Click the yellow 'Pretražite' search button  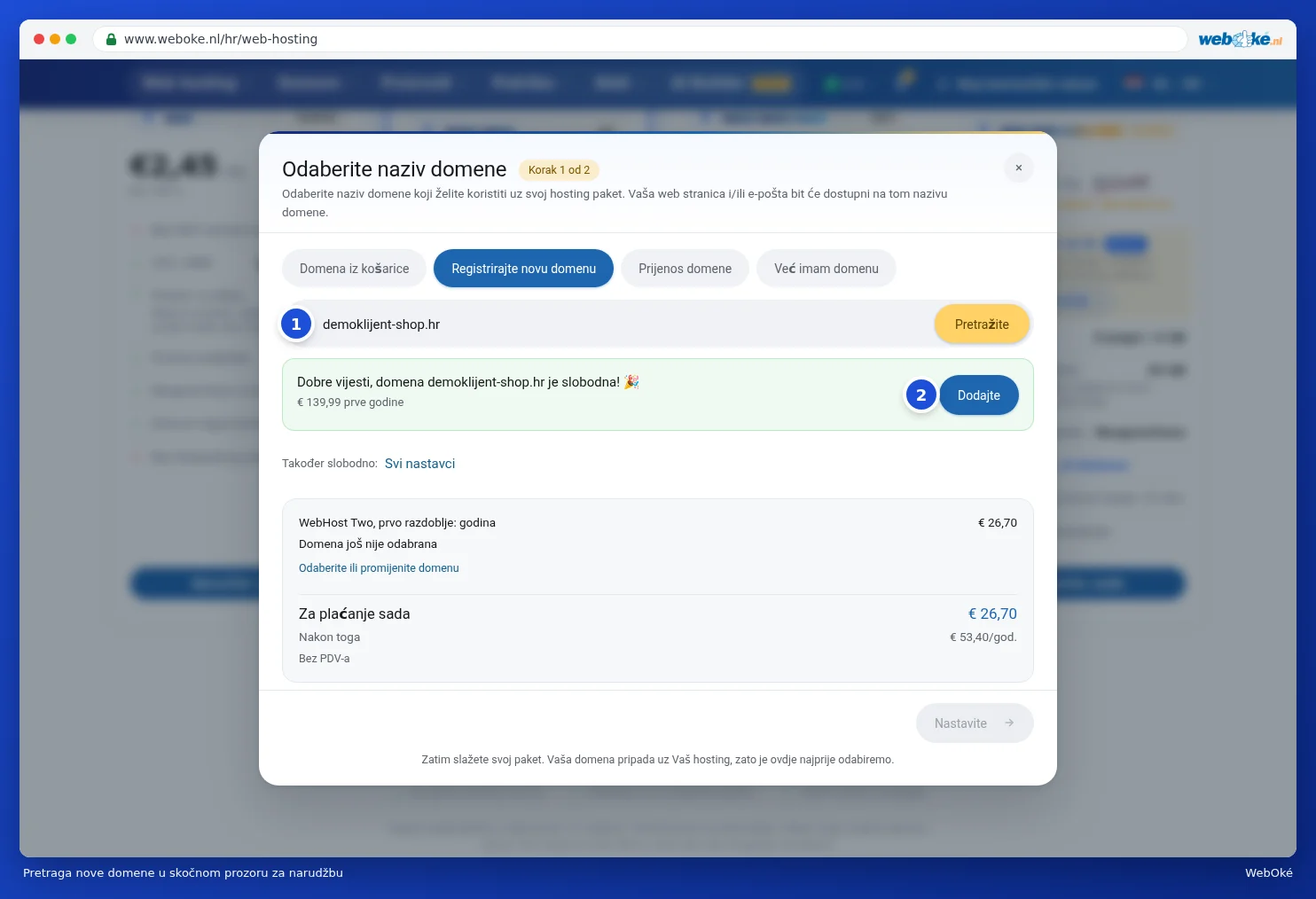(982, 324)
